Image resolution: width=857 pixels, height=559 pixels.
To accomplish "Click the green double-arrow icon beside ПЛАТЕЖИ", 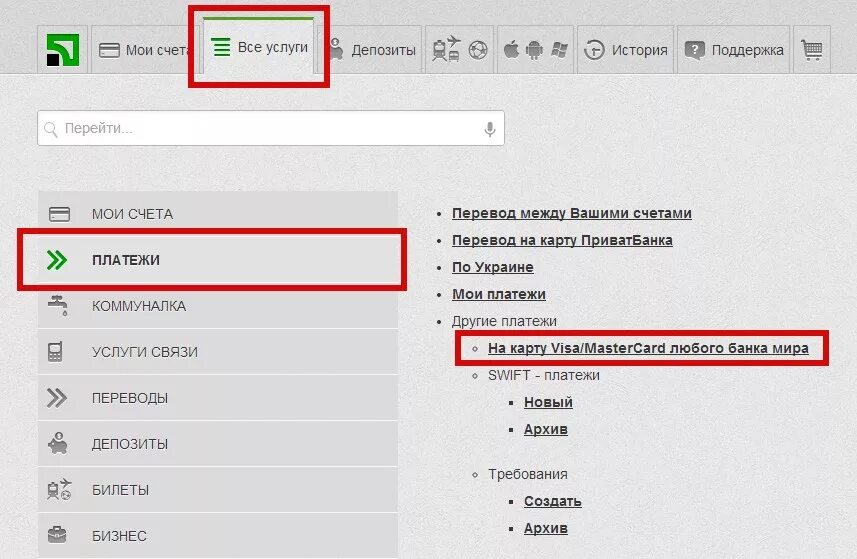I will 57,260.
